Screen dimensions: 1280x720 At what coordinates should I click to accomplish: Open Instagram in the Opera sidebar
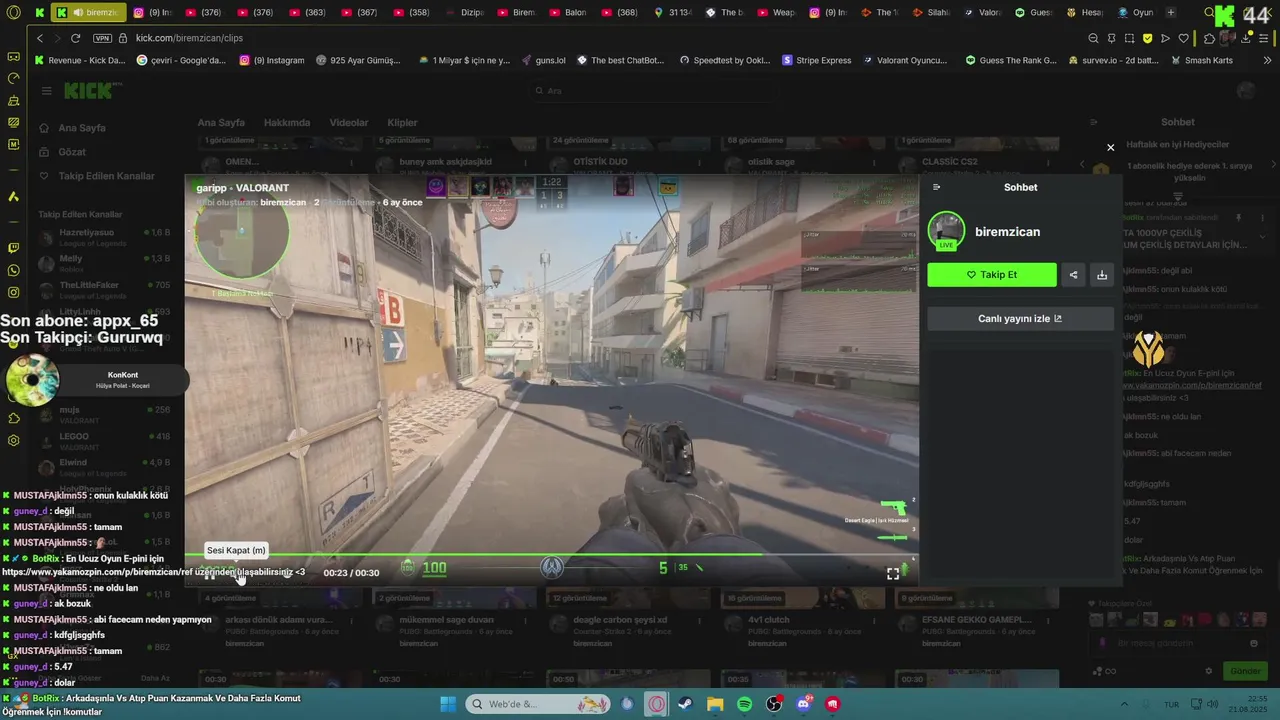click(13, 292)
